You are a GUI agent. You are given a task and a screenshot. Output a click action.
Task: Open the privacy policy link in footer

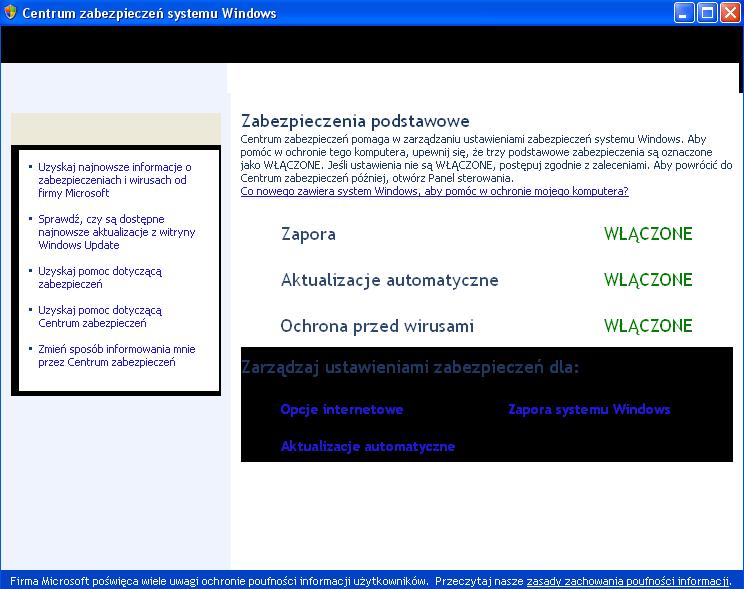pos(628,581)
